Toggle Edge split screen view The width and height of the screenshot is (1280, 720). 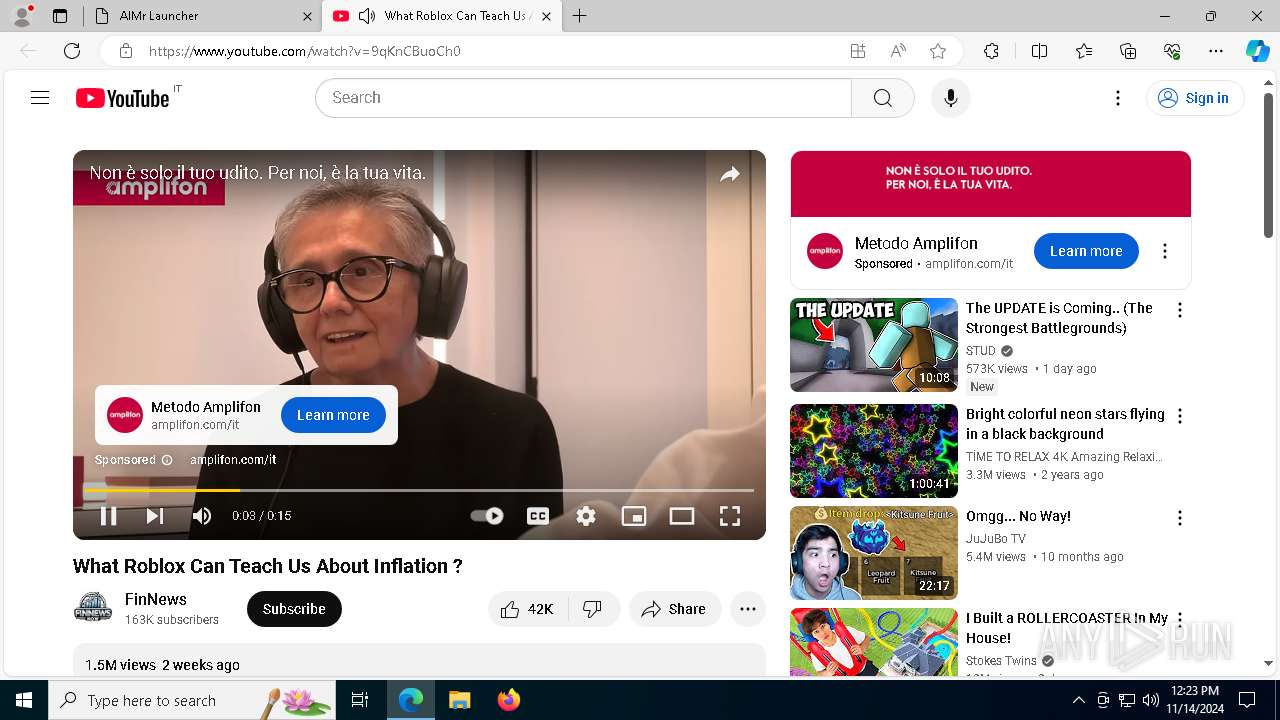[x=1039, y=51]
